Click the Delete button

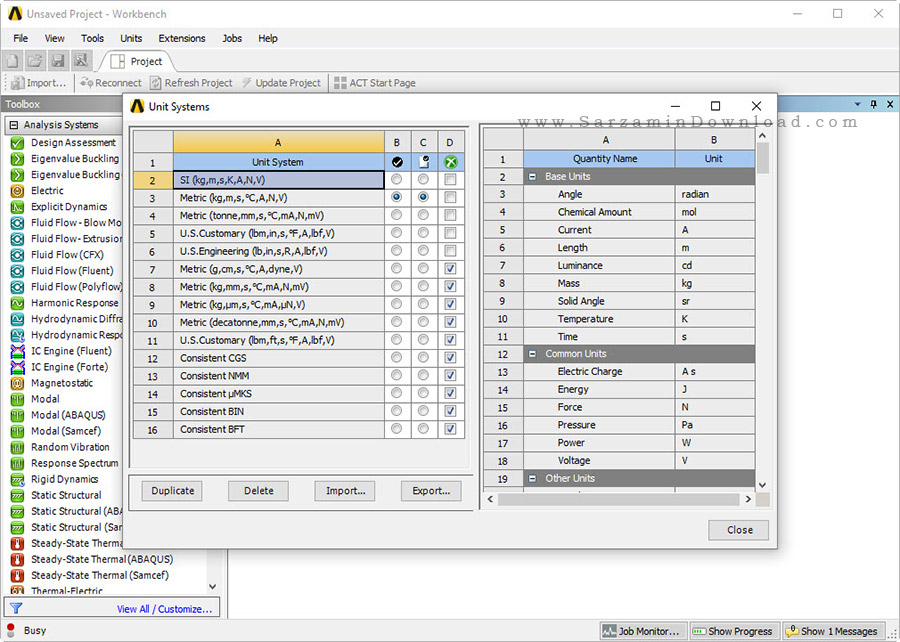pos(258,491)
